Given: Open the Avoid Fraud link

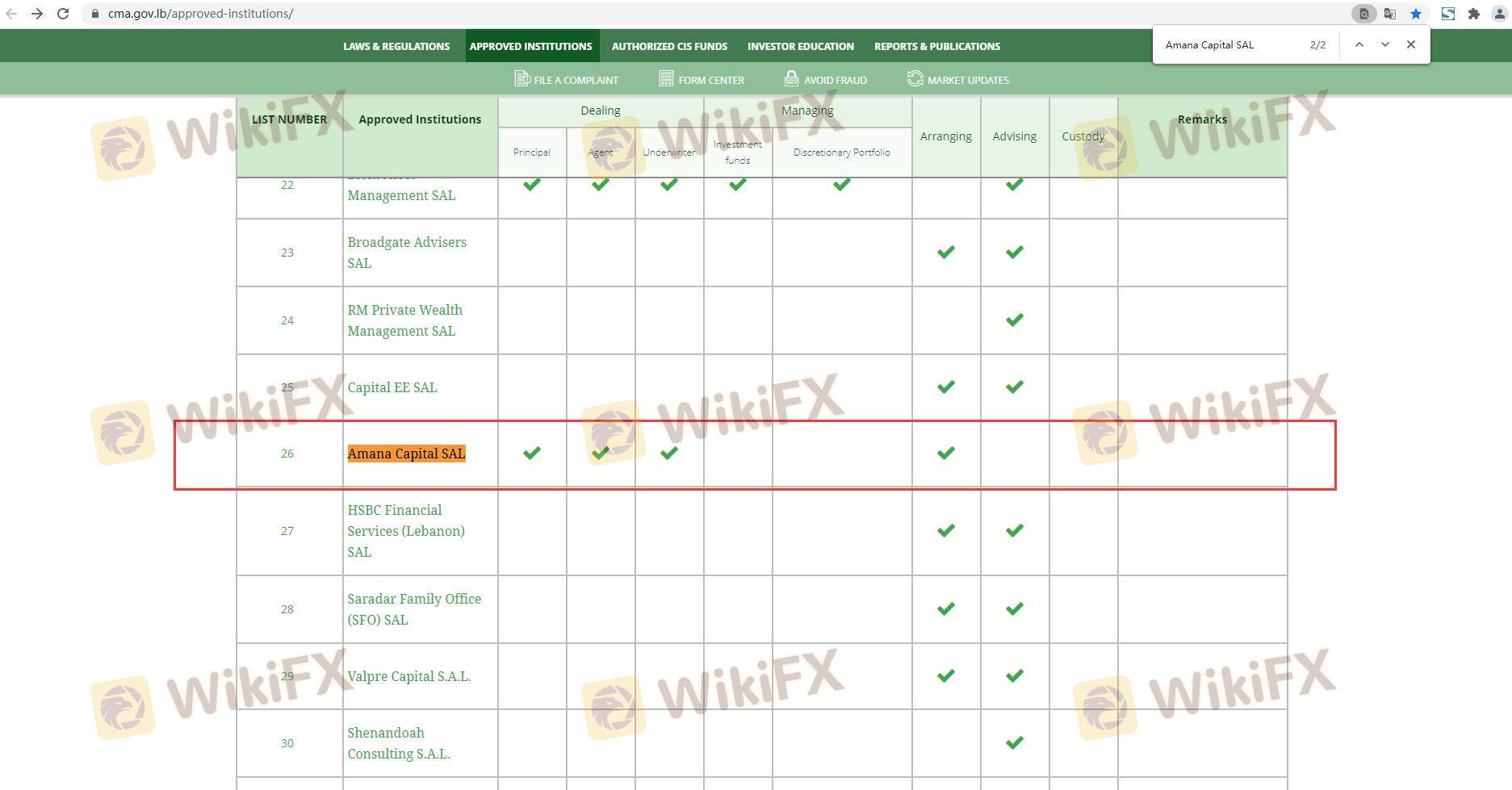Looking at the screenshot, I should click(x=836, y=81).
